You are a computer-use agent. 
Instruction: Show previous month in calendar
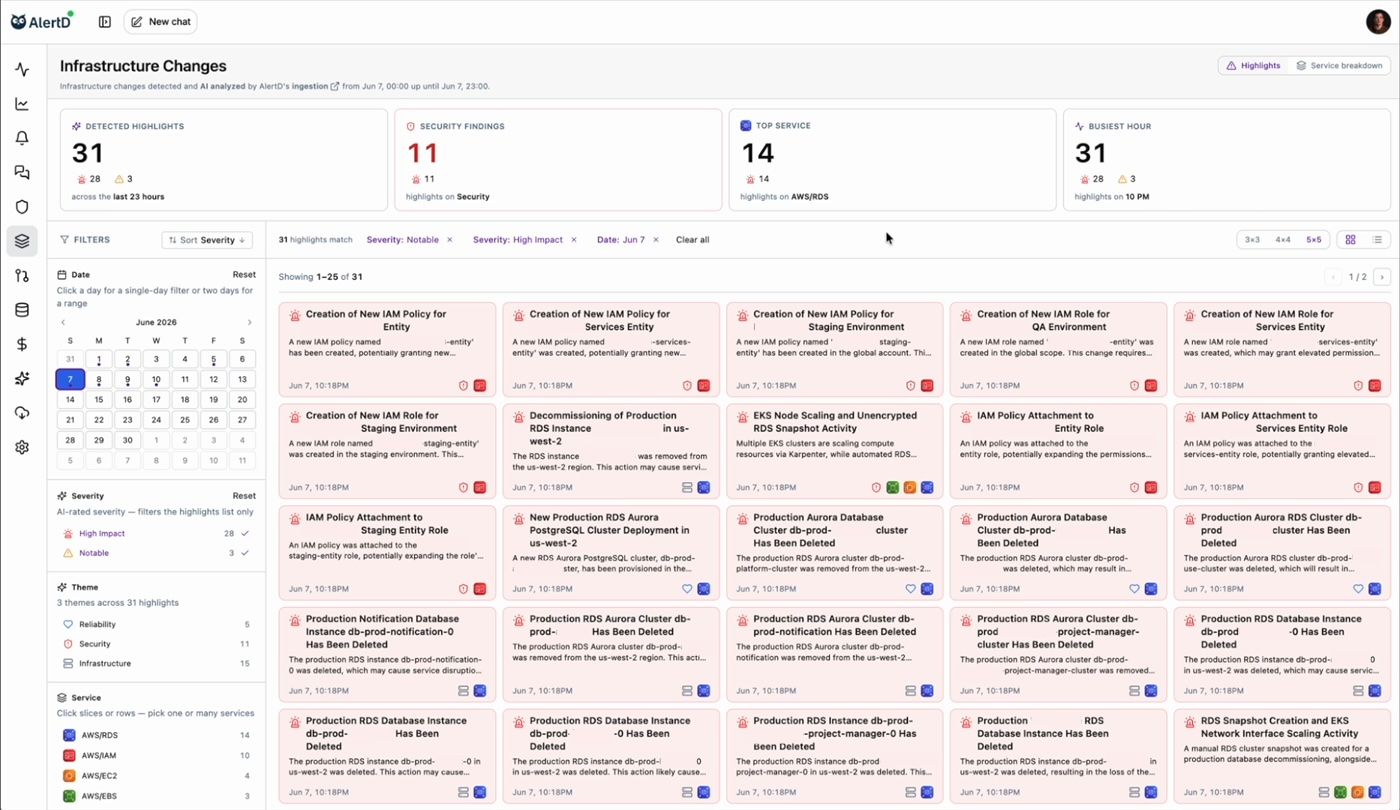(63, 322)
